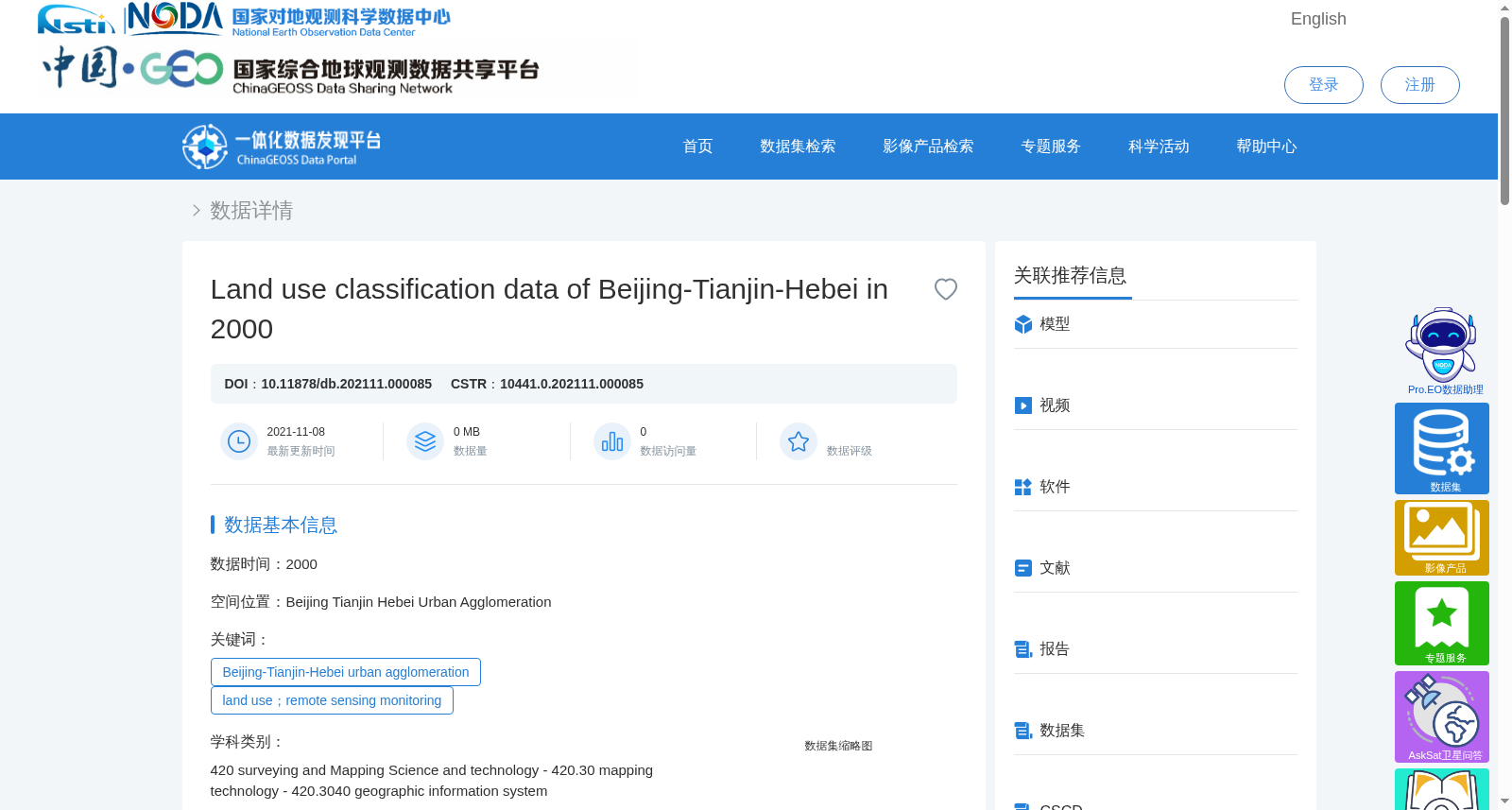Go to the 首页 menu item
The height and width of the screenshot is (810, 1512).
tap(697, 146)
